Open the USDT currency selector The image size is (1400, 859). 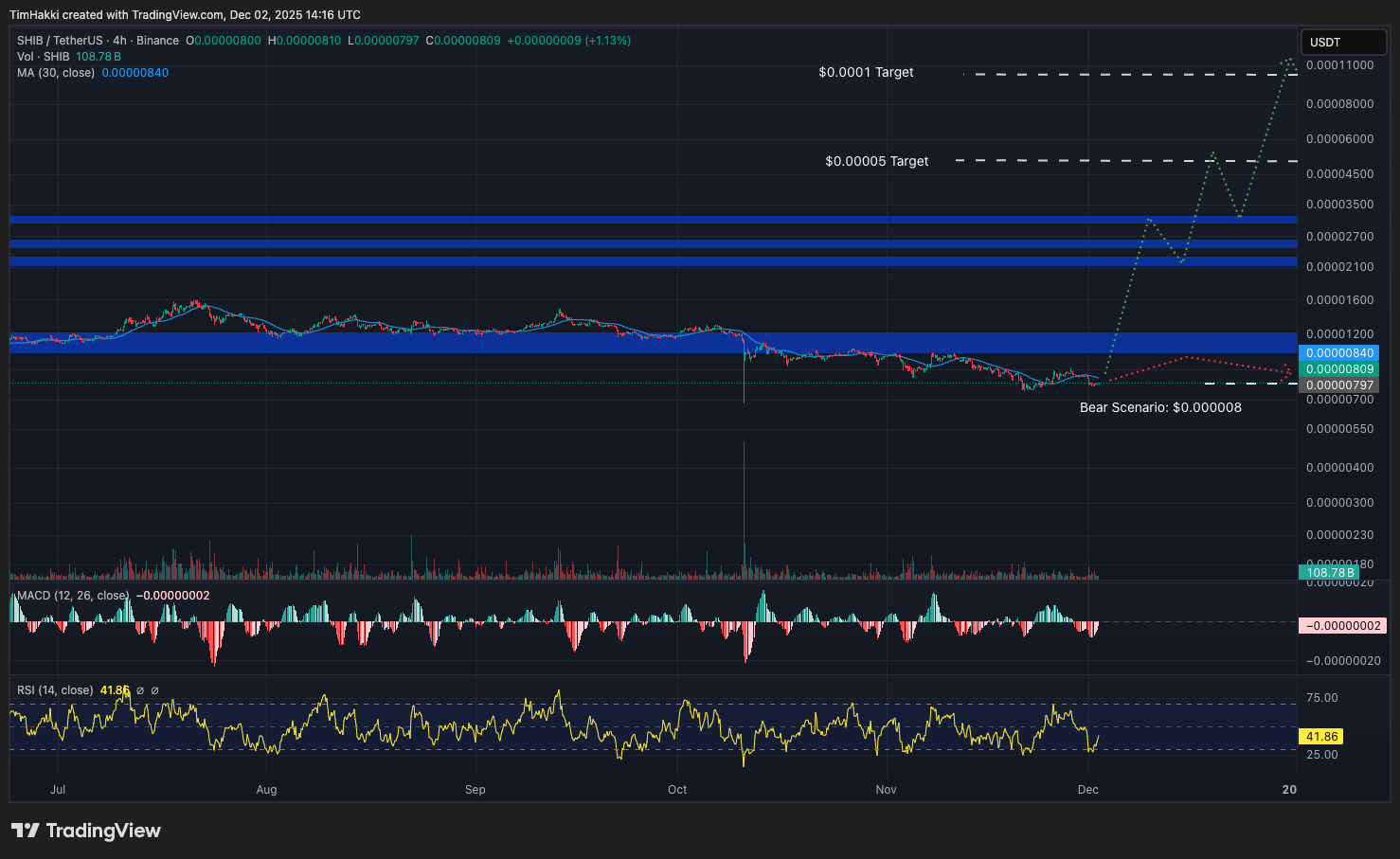[x=1343, y=43]
